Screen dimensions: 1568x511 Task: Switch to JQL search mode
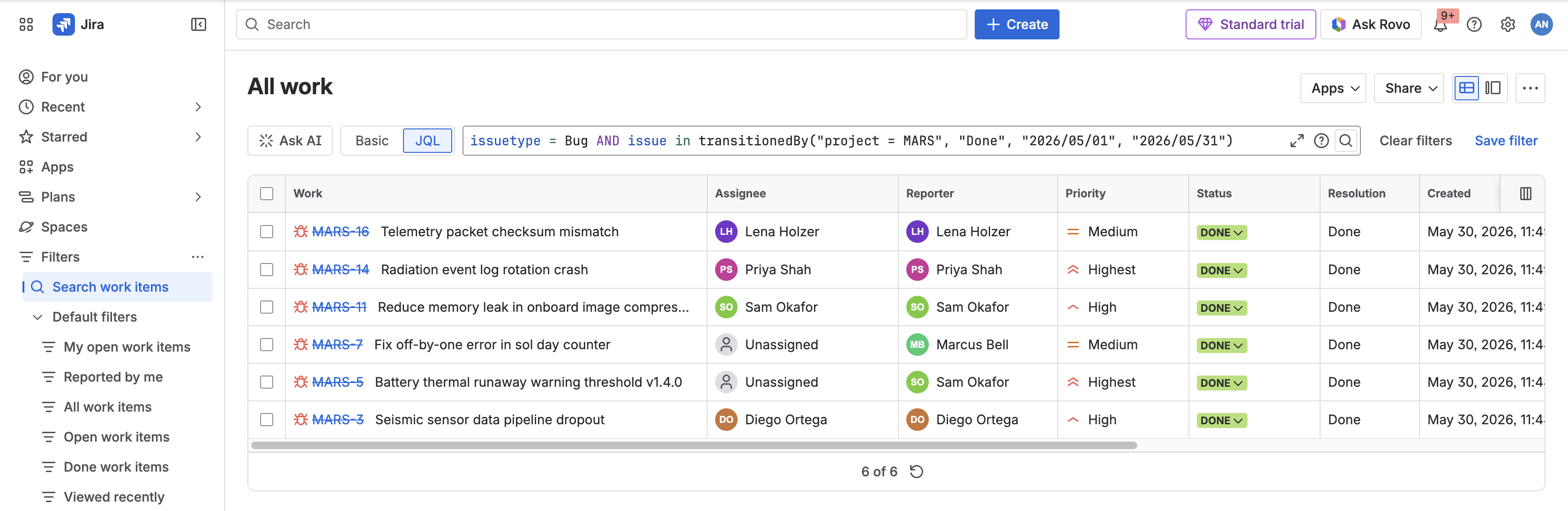click(x=427, y=141)
